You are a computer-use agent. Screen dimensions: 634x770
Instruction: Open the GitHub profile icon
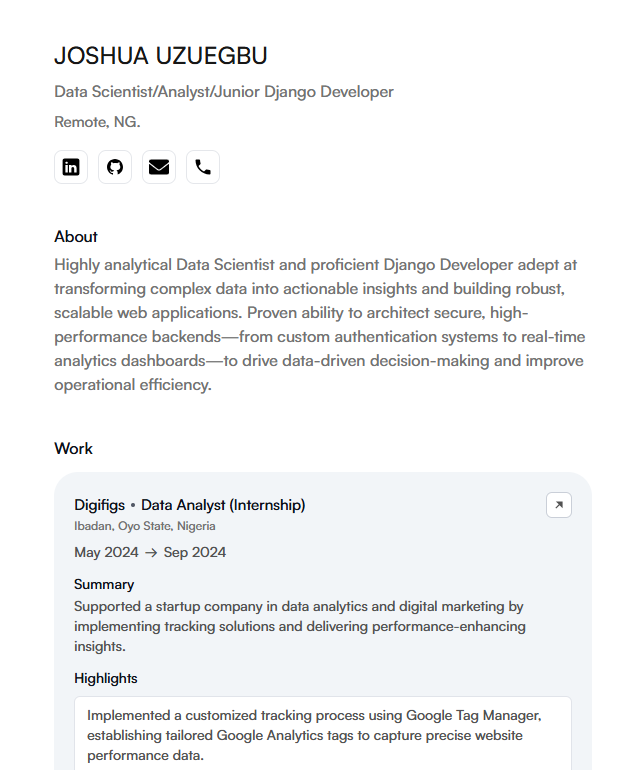[115, 167]
